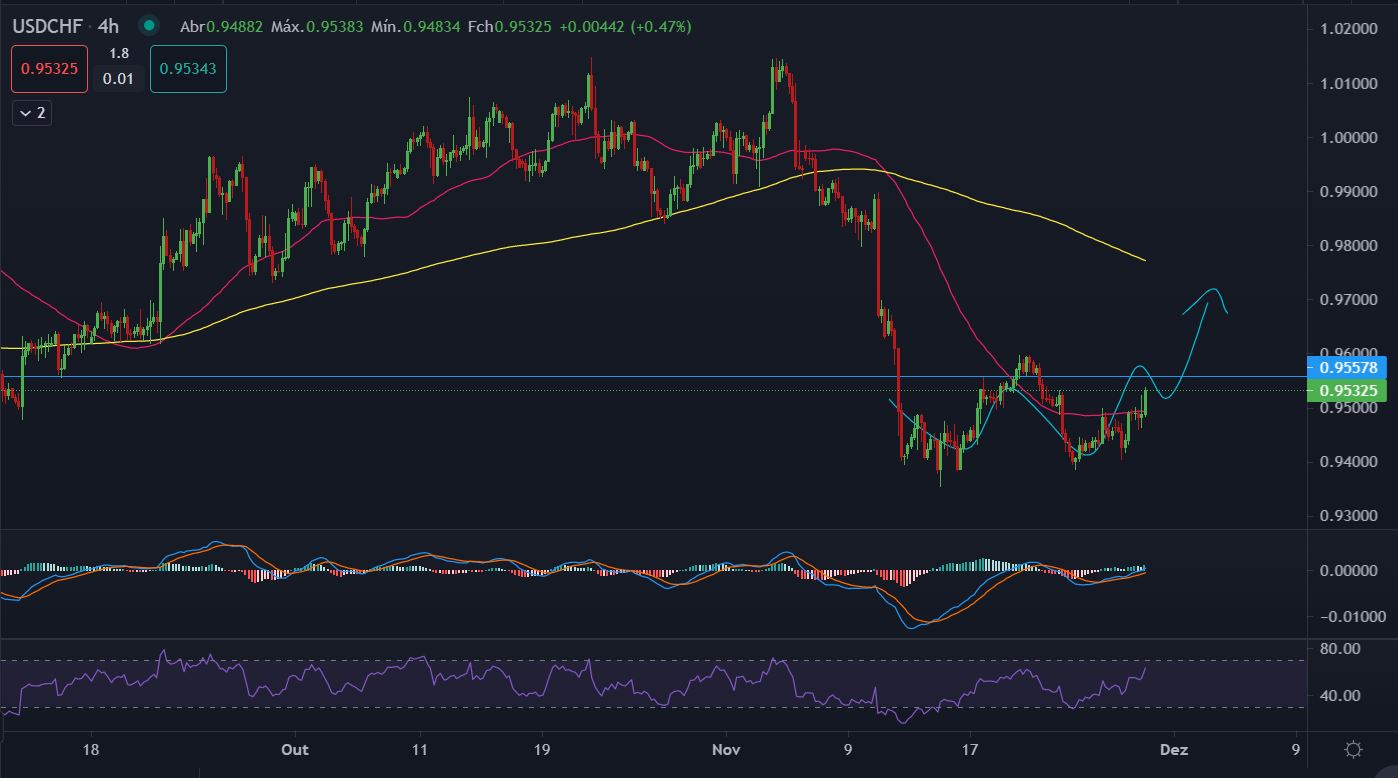This screenshot has height=778, width=1398.
Task: Click the 4h interval label
Action: point(108,26)
